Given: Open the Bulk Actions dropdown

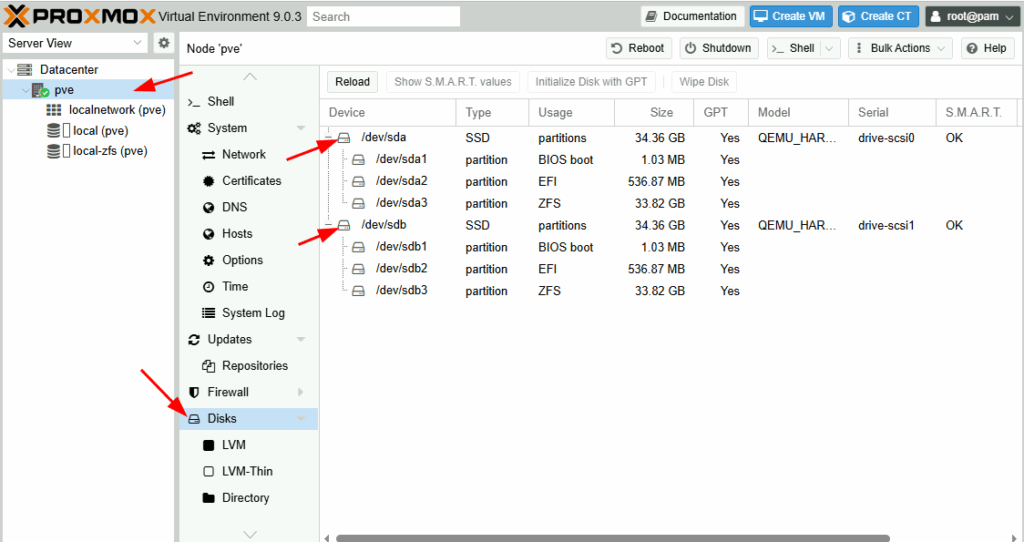Looking at the screenshot, I should coord(900,48).
